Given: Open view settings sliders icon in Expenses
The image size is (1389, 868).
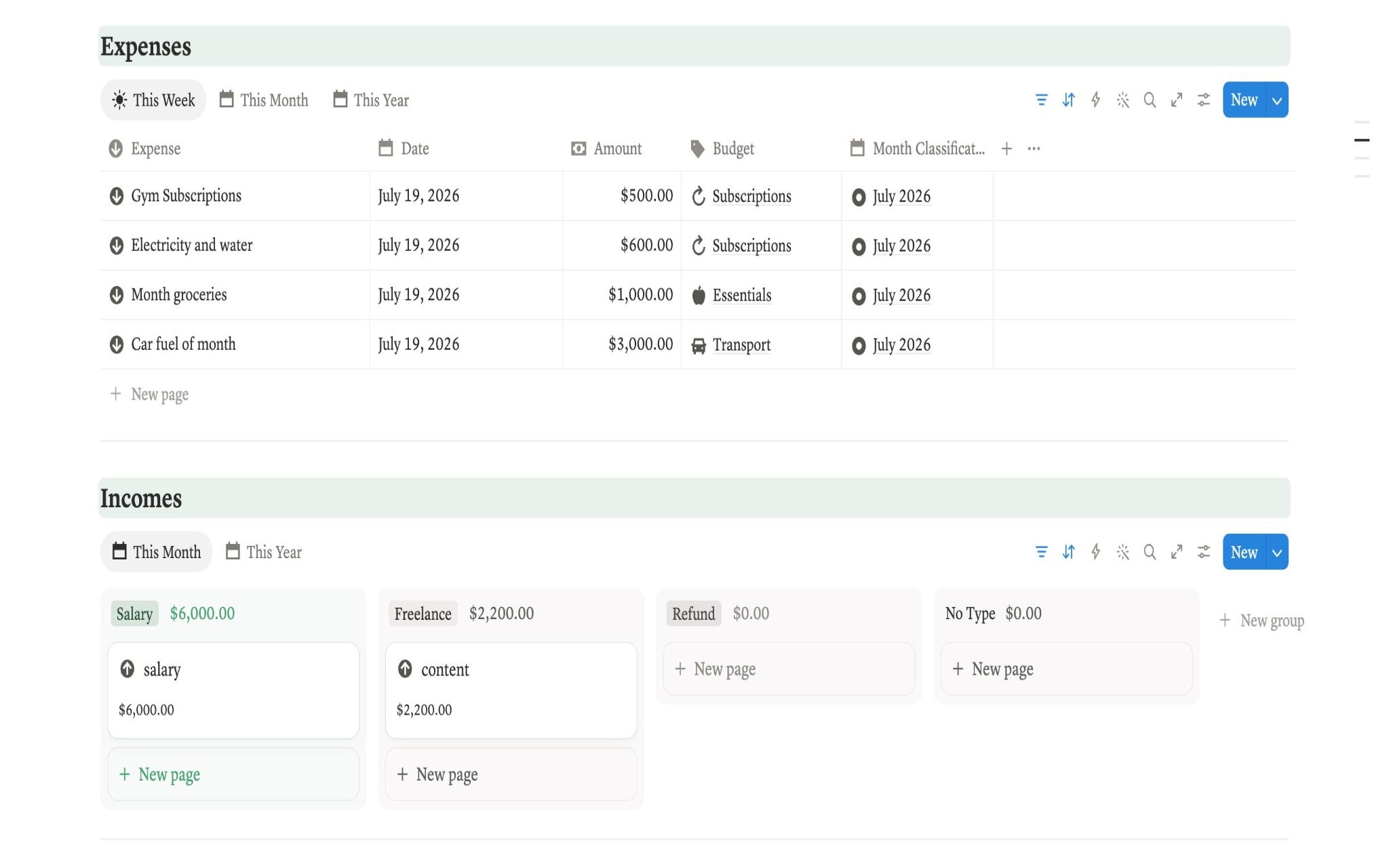Looking at the screenshot, I should pyautogui.click(x=1204, y=100).
